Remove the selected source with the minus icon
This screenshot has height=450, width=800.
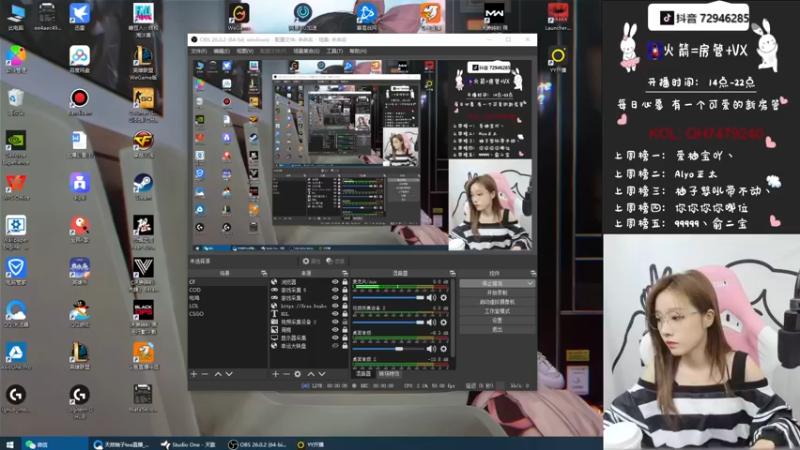(286, 374)
